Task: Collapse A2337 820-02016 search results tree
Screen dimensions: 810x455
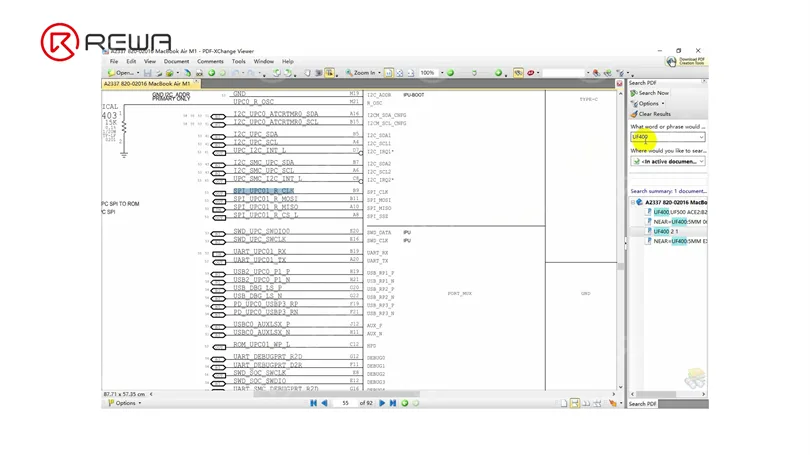Action: [x=633, y=202]
